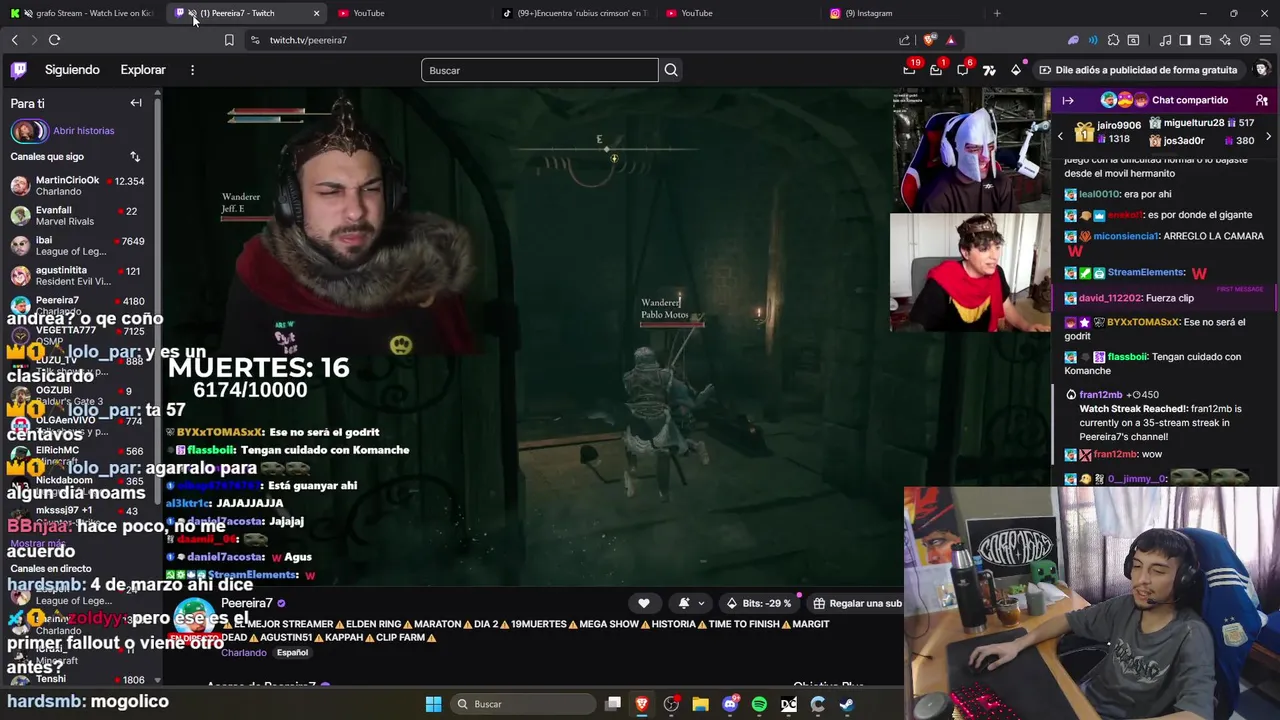The height and width of the screenshot is (720, 1280).
Task: Open Task View from taskbar
Action: (613, 704)
